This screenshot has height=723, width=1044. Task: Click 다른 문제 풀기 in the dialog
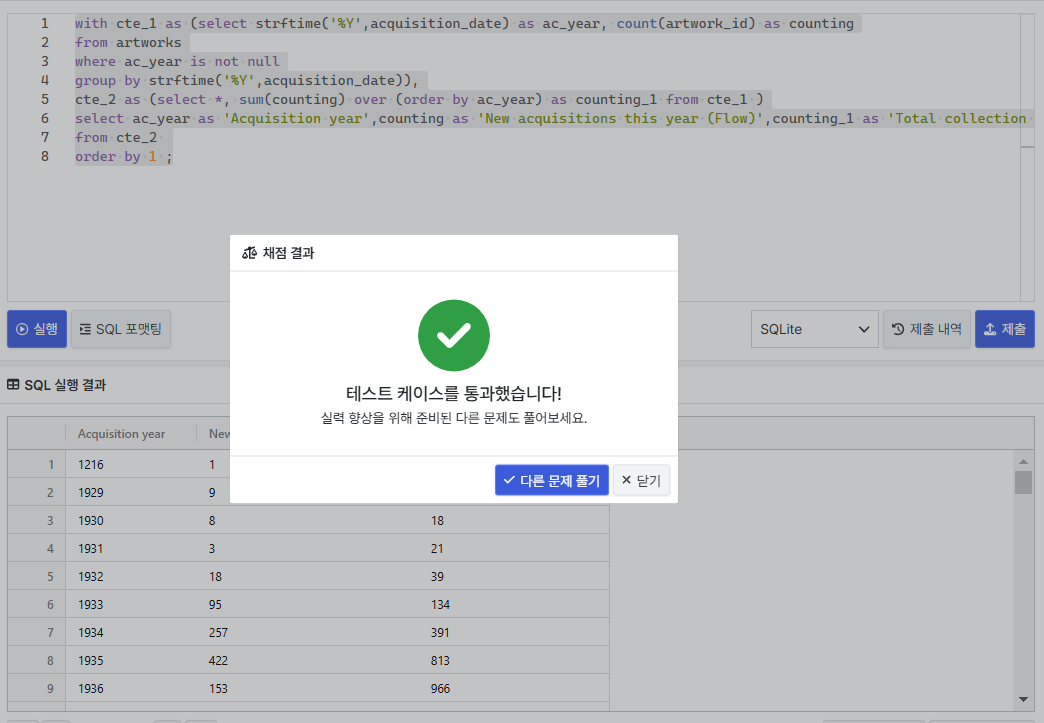[x=551, y=480]
